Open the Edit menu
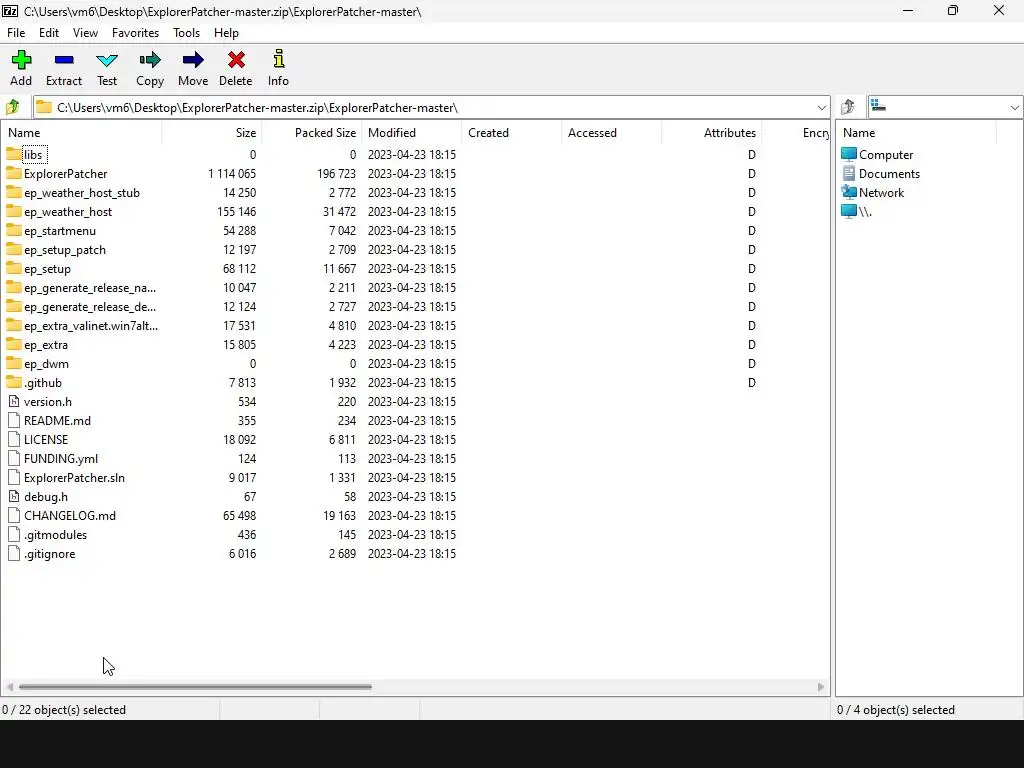Image resolution: width=1024 pixels, height=768 pixels. [49, 33]
